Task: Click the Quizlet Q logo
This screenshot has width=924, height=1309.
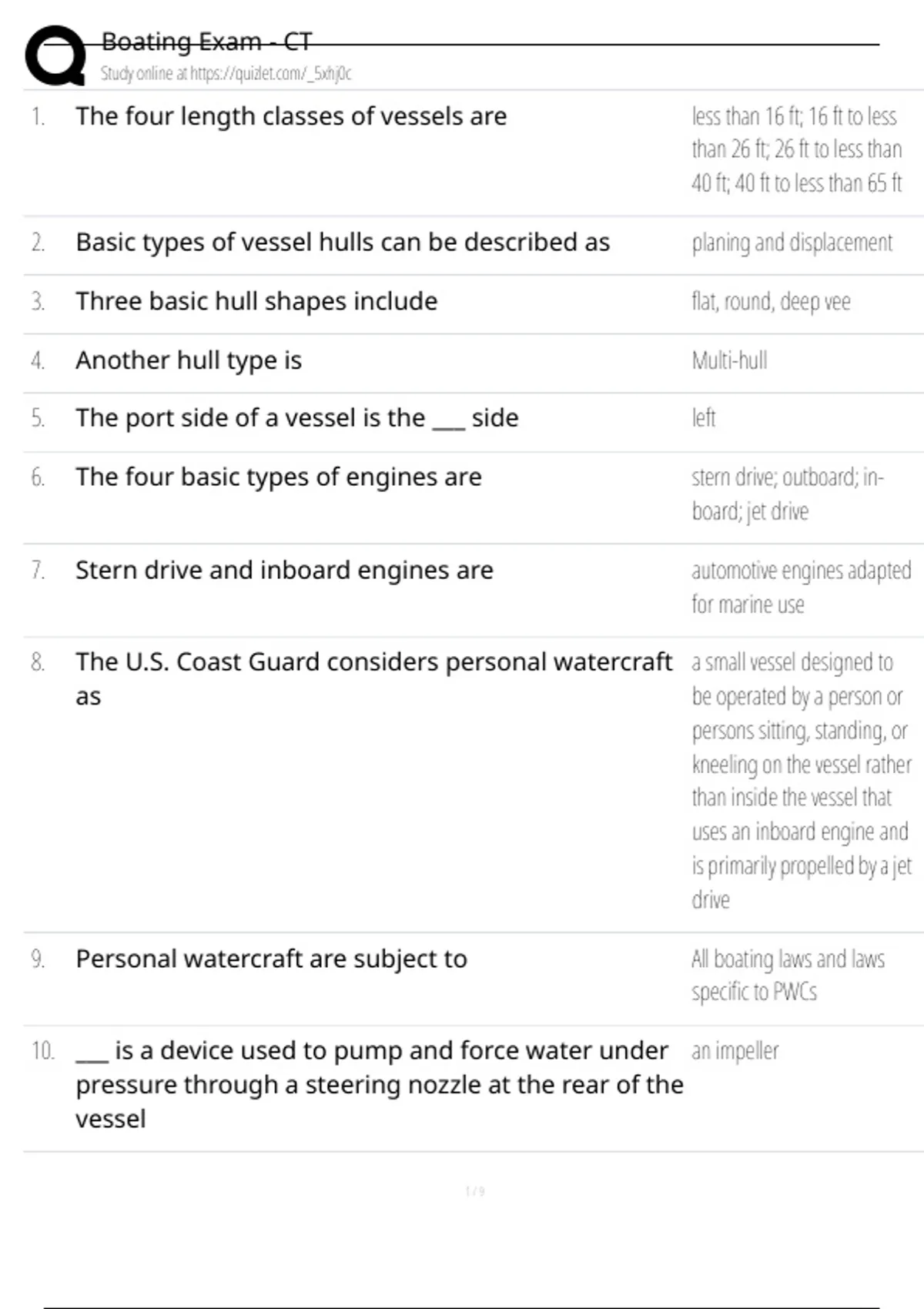Action: point(55,55)
